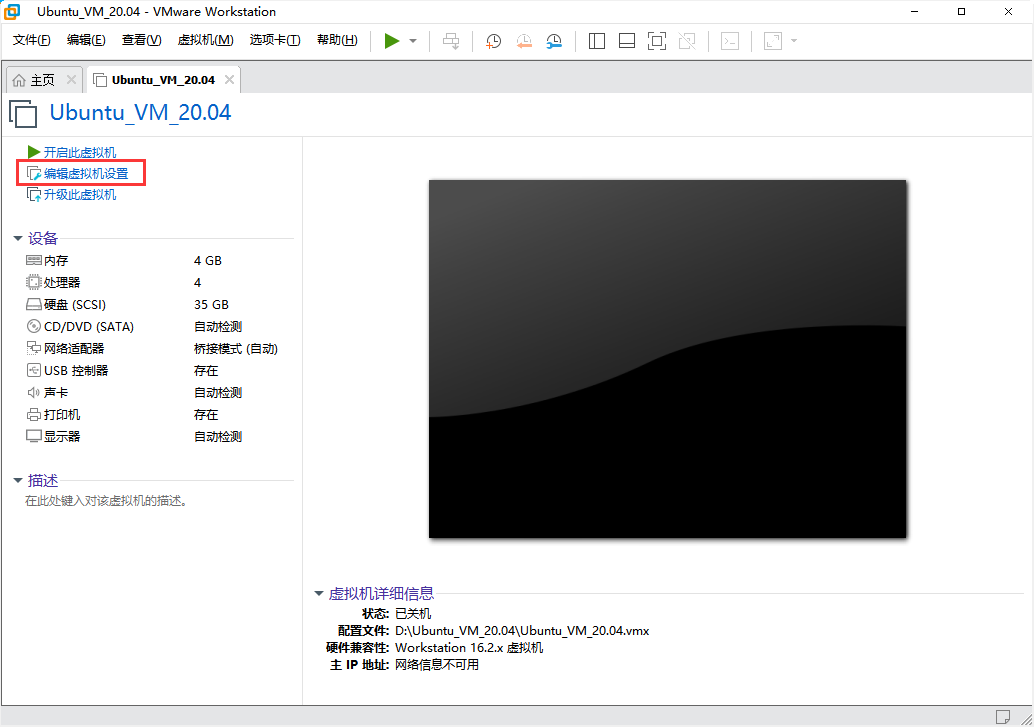Open the snapshot manager toolbar icon
This screenshot has width=1034, height=727.
coord(554,41)
